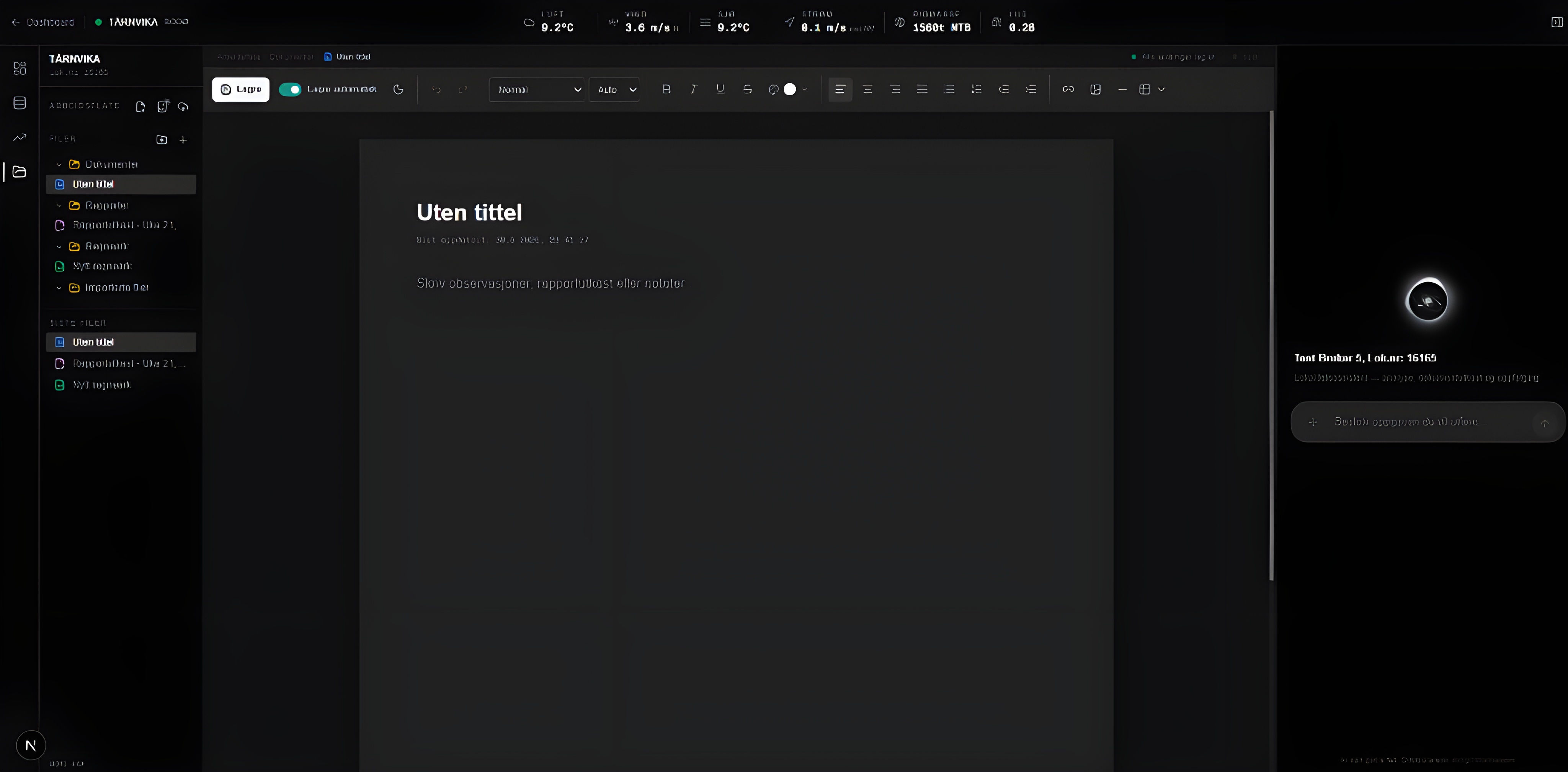The image size is (1568, 772).
Task: Justify the text
Action: click(922, 90)
